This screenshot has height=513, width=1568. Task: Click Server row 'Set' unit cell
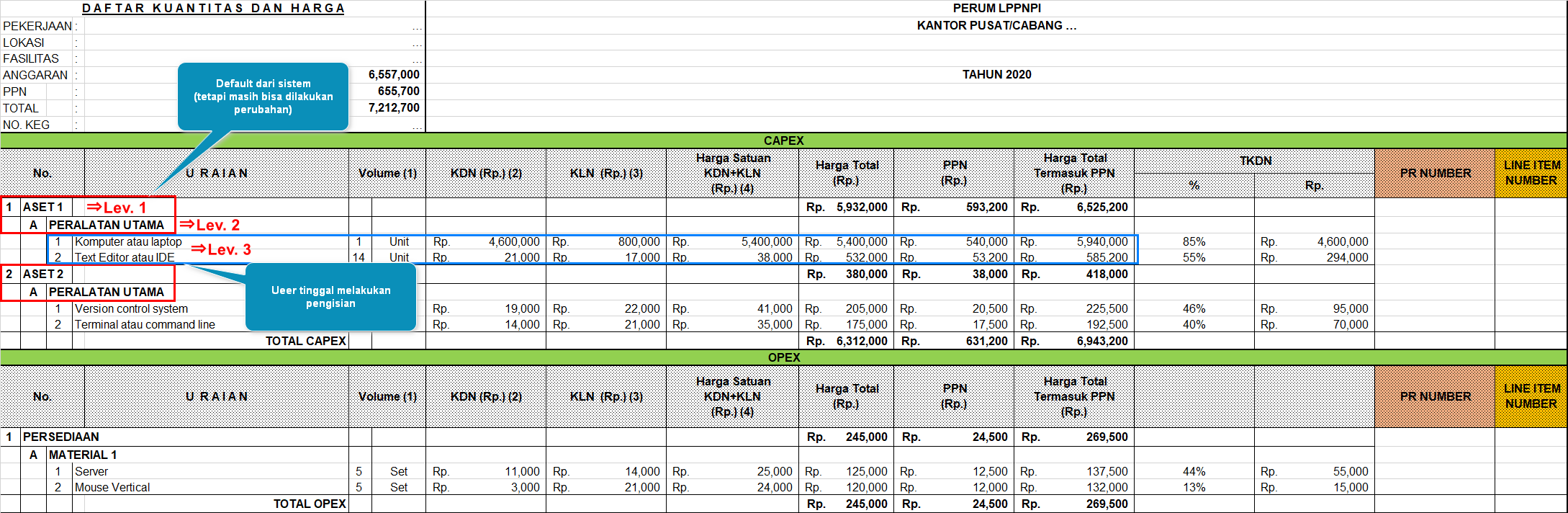399,471
